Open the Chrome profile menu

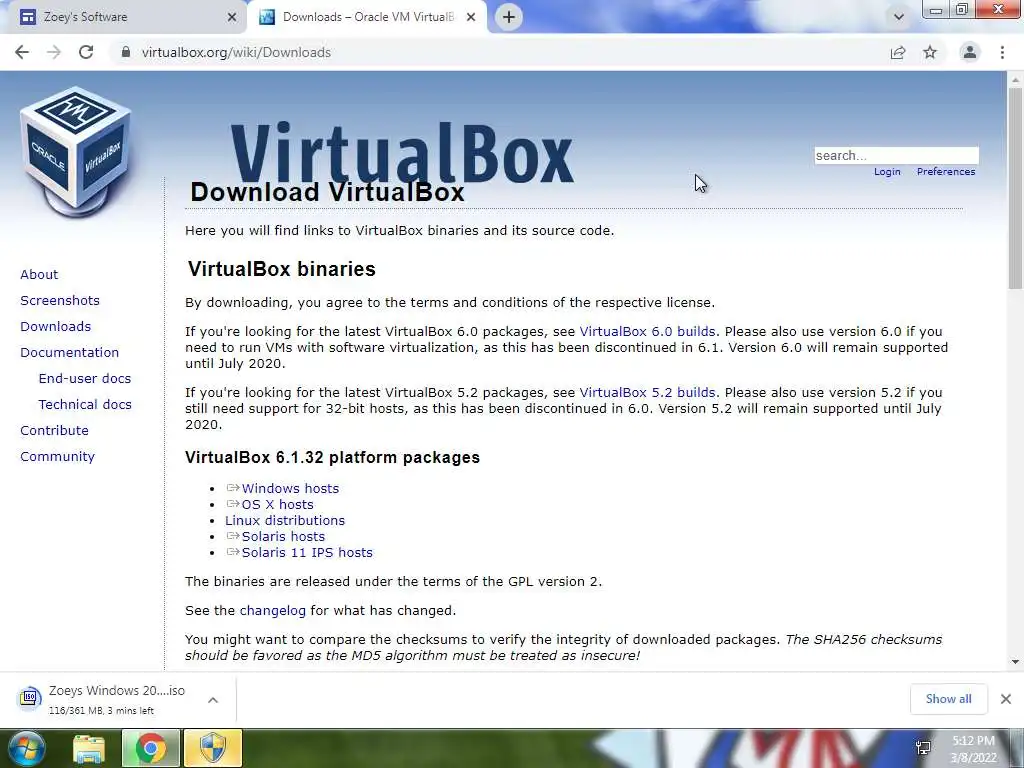[x=970, y=52]
